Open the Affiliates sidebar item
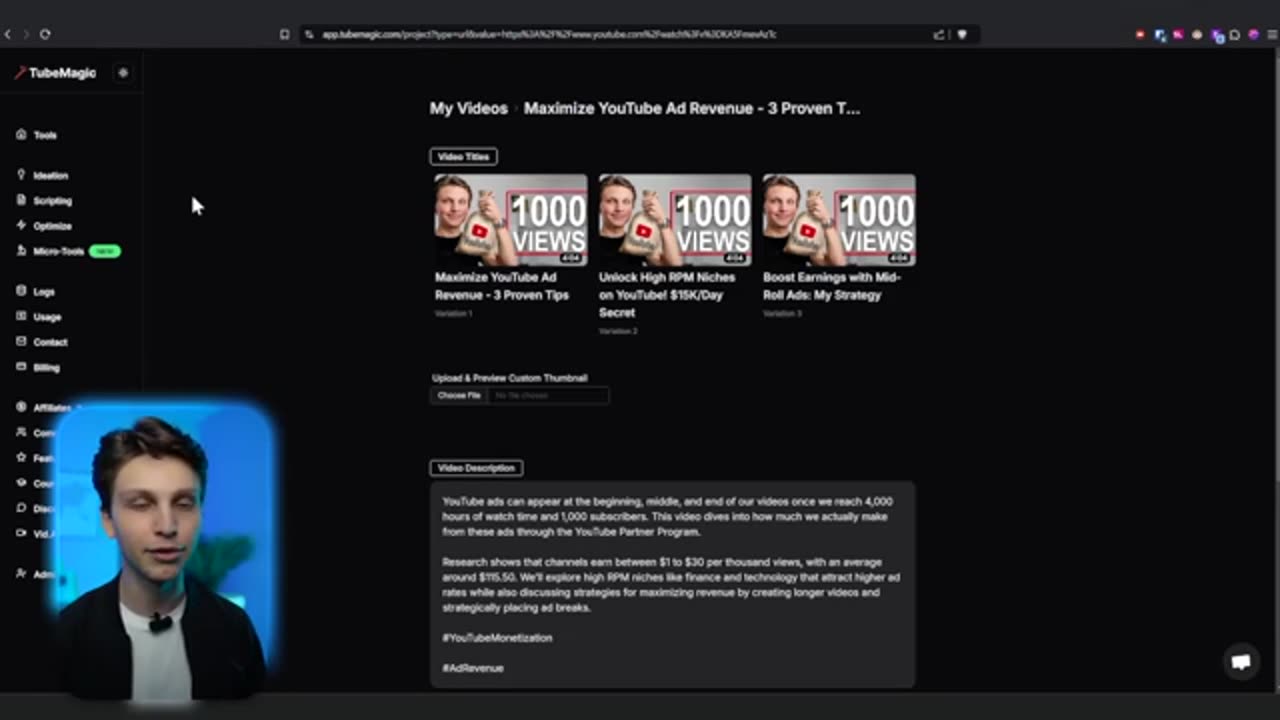The image size is (1280, 720). 43,407
